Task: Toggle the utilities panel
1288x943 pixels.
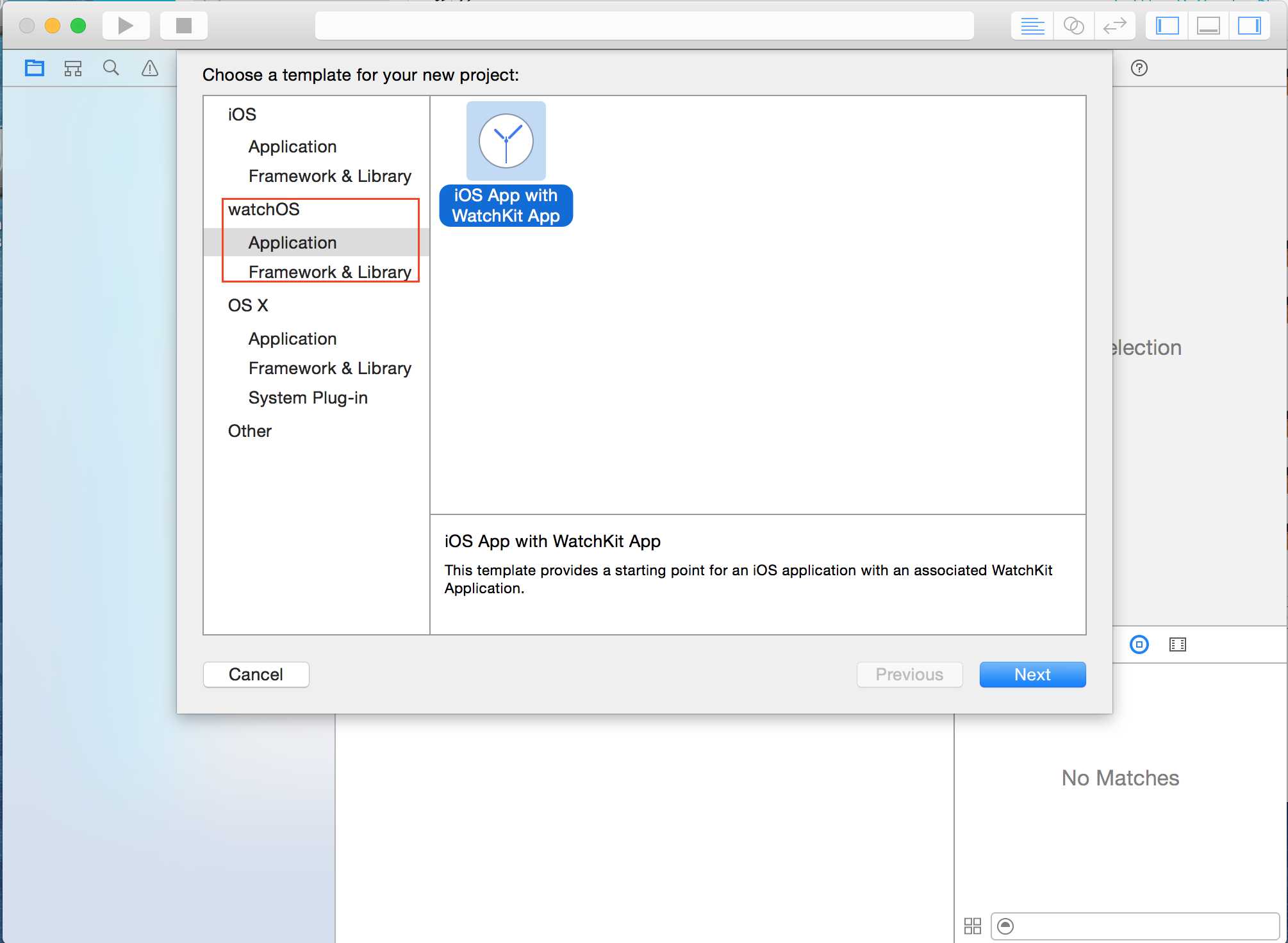Action: [1249, 26]
